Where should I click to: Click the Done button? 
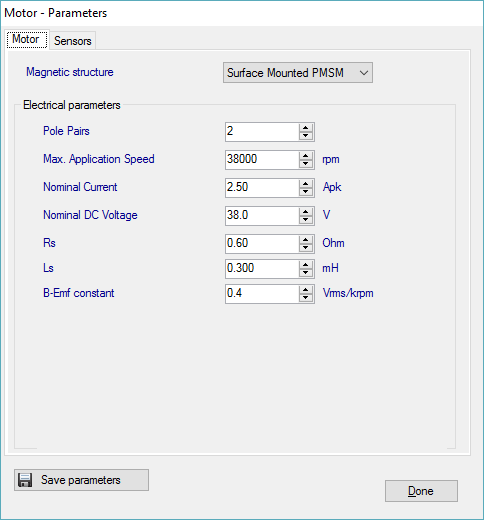click(421, 491)
